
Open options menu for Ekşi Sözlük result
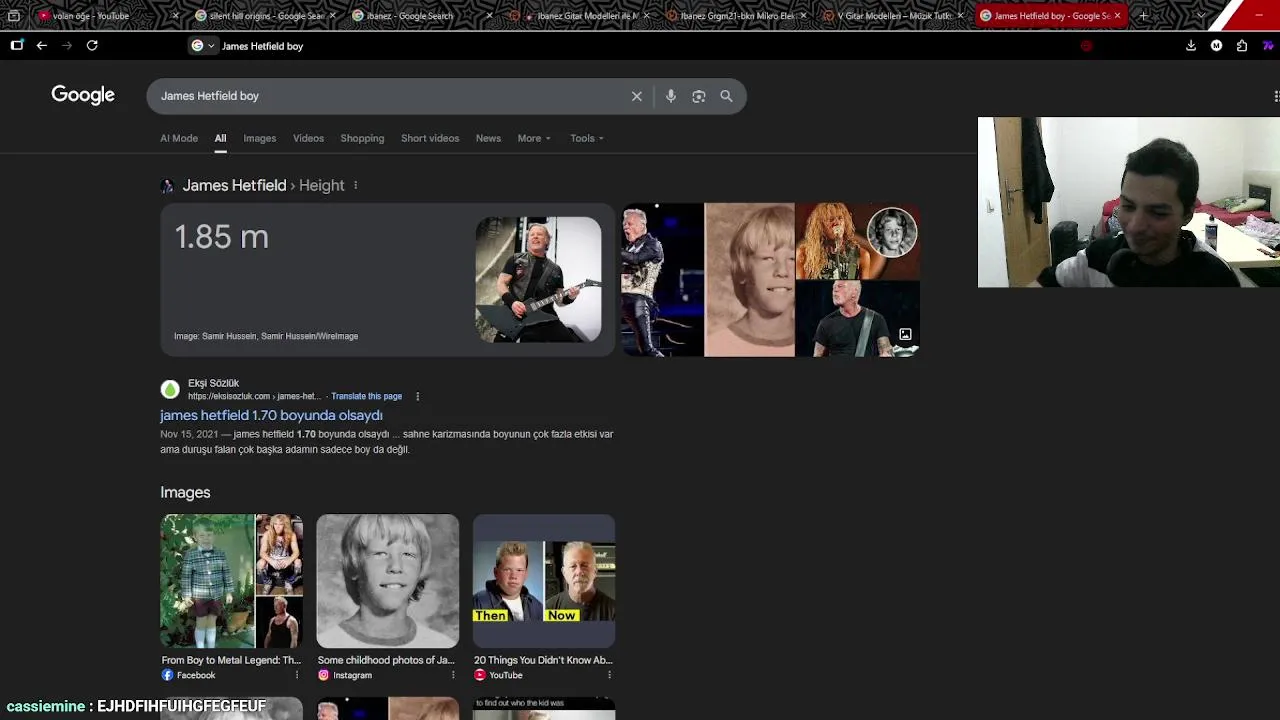417,397
